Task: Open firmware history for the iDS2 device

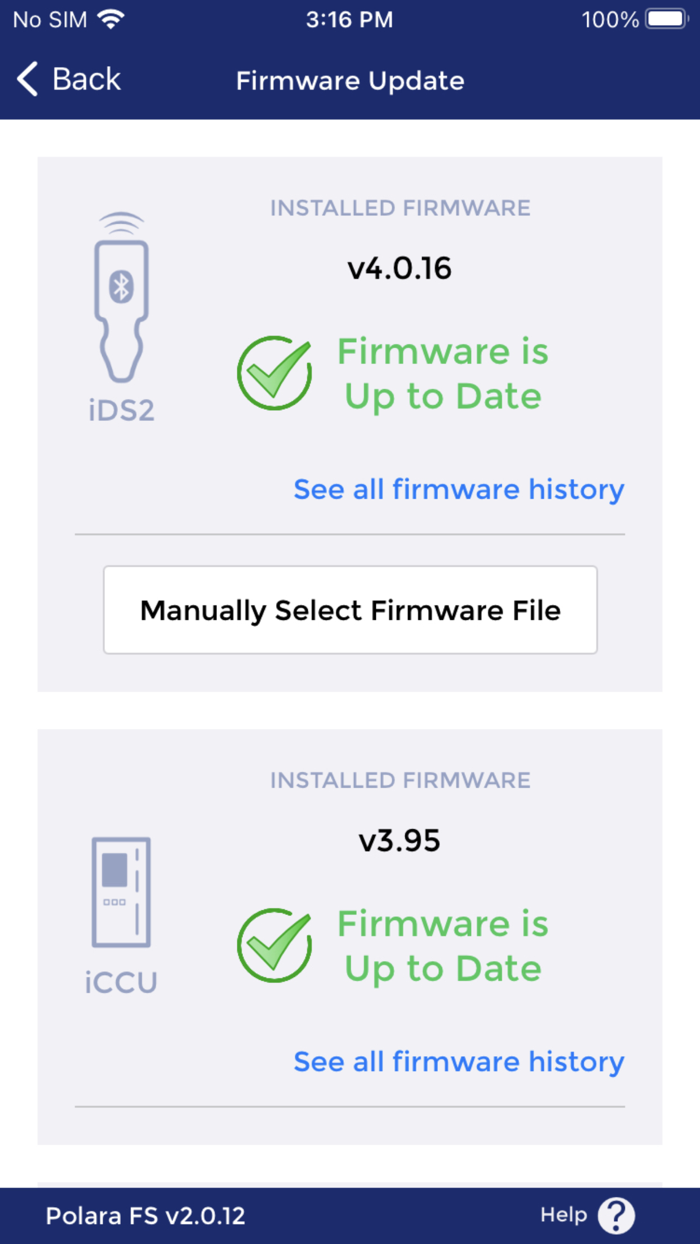Action: pyautogui.click(x=458, y=489)
